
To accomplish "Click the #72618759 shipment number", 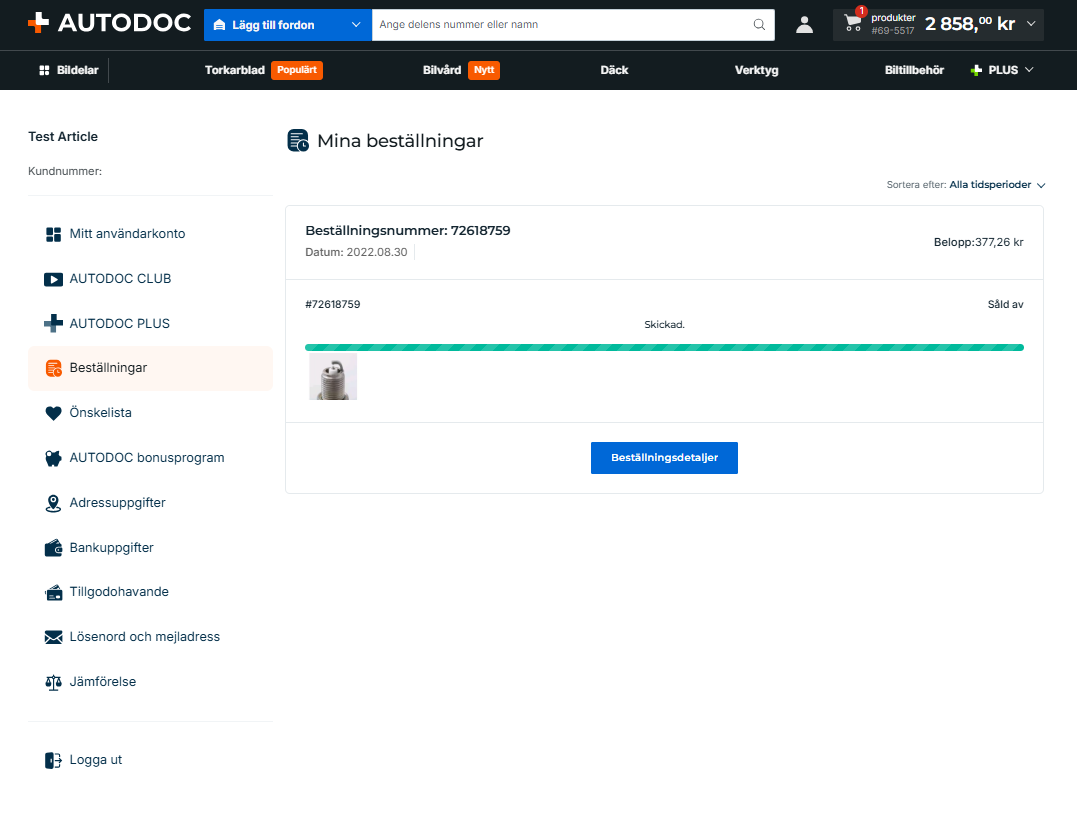I will (332, 304).
